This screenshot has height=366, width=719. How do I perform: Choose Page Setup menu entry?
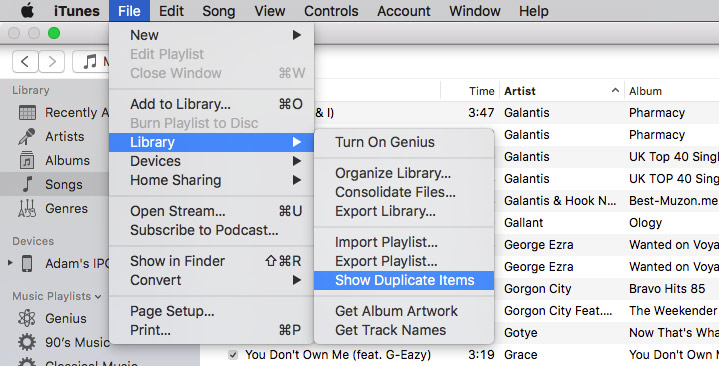click(x=211, y=311)
